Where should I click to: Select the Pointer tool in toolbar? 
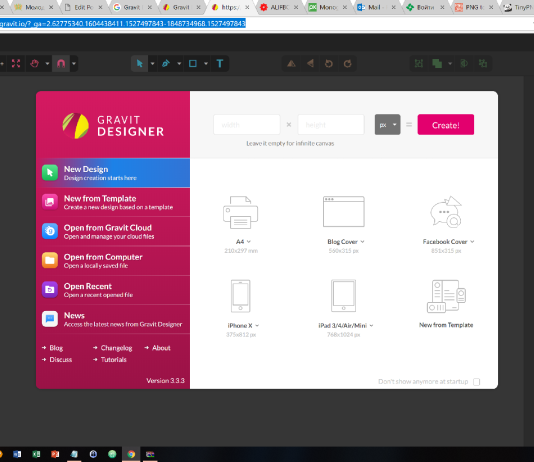(139, 64)
